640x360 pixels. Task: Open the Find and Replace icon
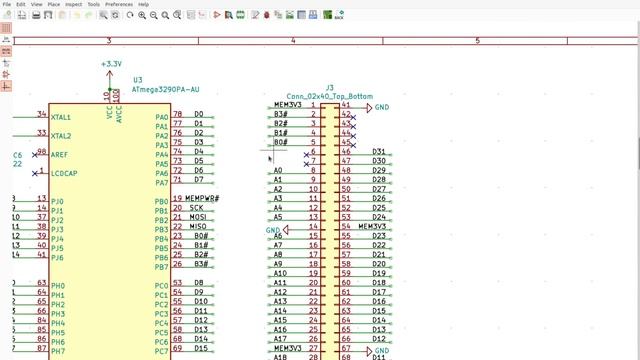[115, 15]
